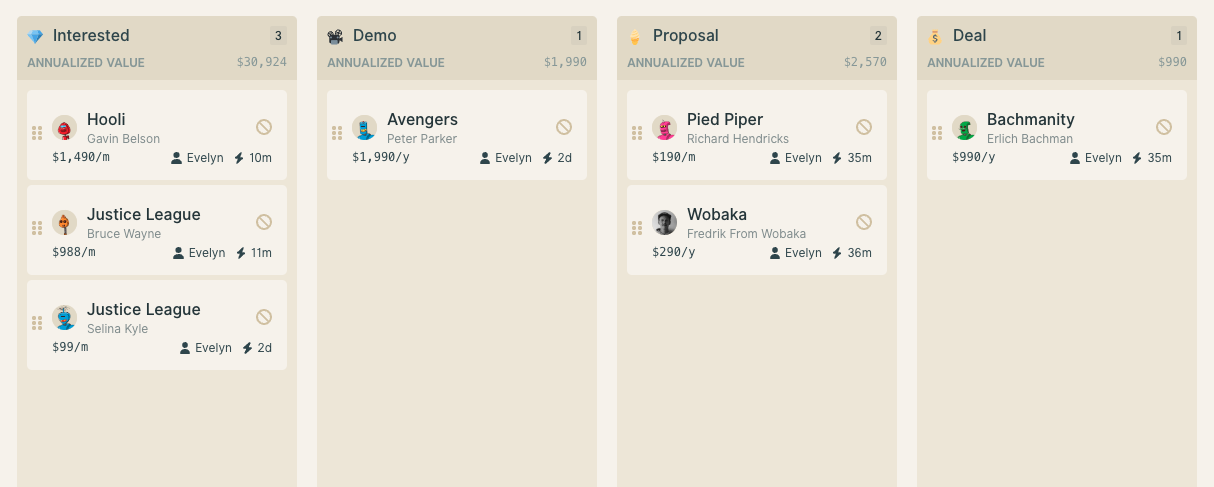Click the Proposal column count badge
Screen dimensions: 1214x487
click(878, 36)
